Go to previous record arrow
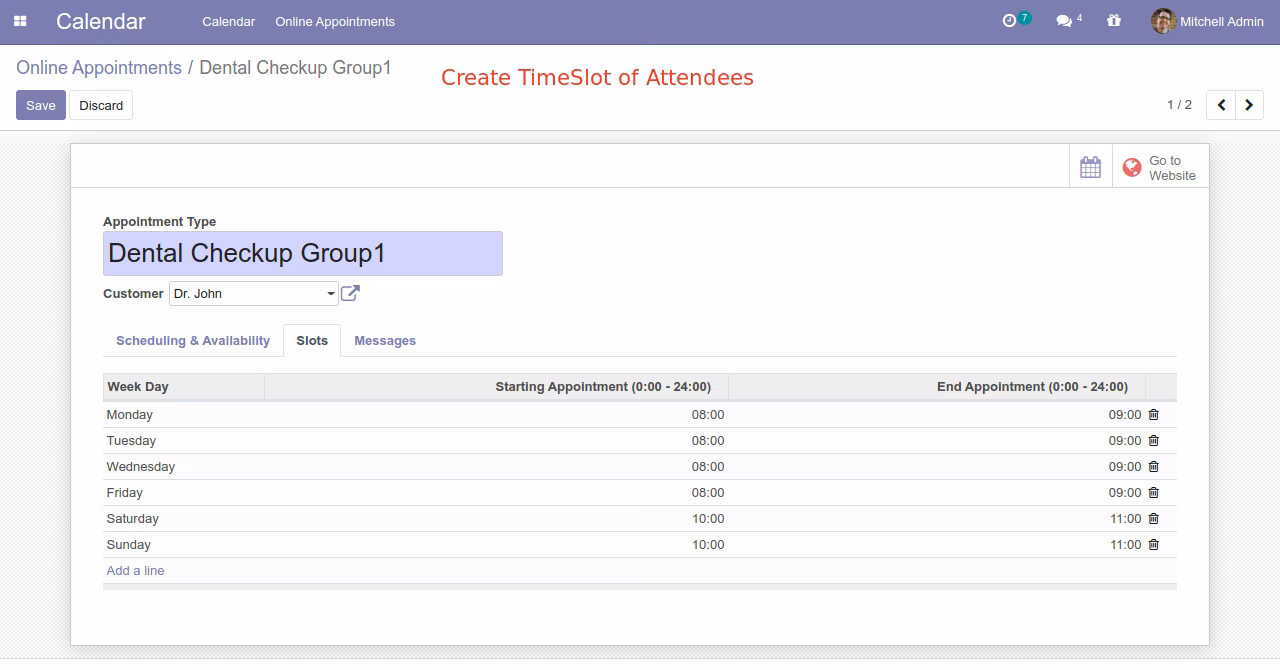This screenshot has height=670, width=1280. pyautogui.click(x=1221, y=105)
